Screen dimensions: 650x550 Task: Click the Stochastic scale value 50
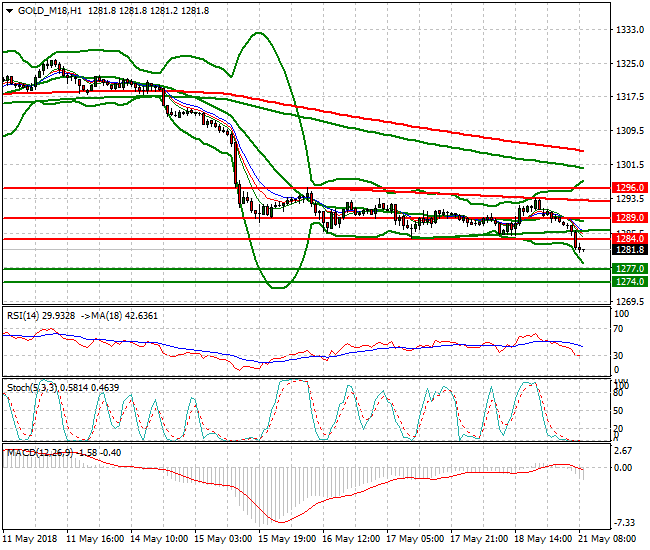click(618, 411)
